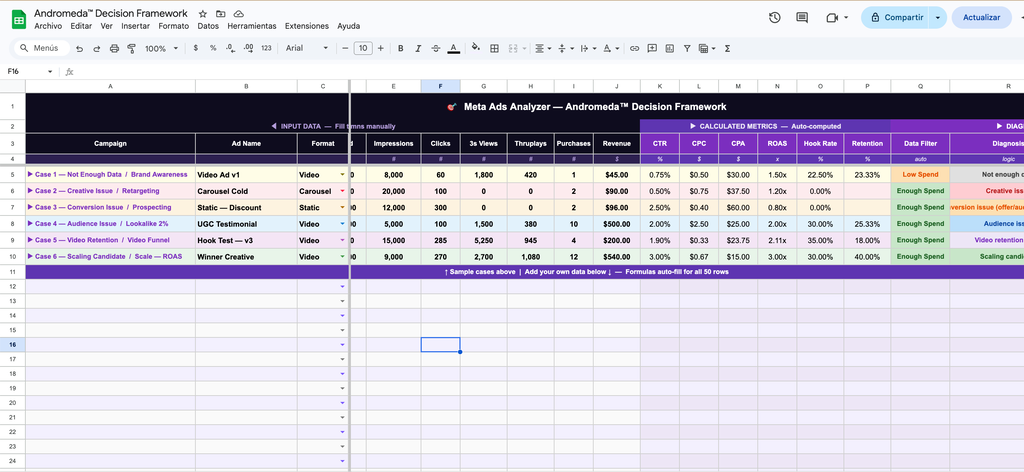Image resolution: width=1024 pixels, height=472 pixels.
Task: Open the Google Sheets home icon
Action: pyautogui.click(x=19, y=20)
